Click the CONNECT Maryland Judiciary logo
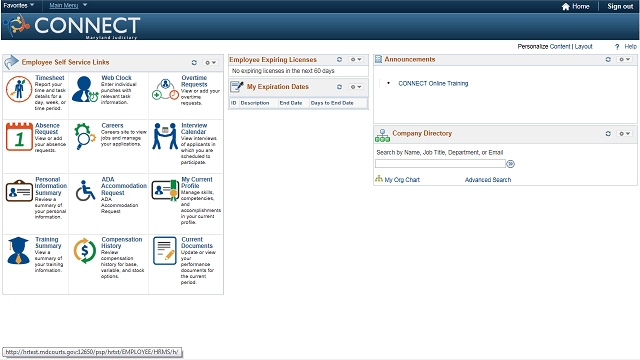Viewport: 640px width, 360px height. click(73, 26)
